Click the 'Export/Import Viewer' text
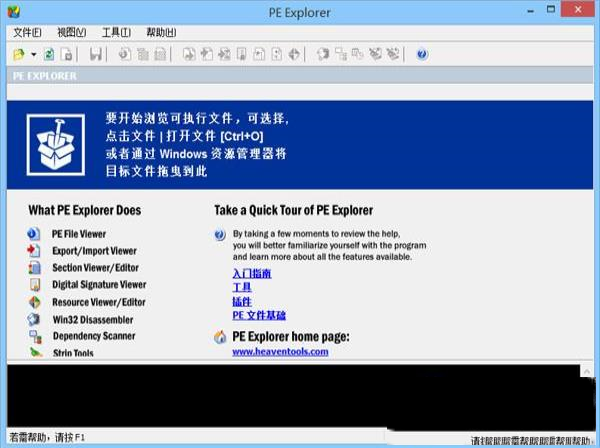 tap(95, 251)
